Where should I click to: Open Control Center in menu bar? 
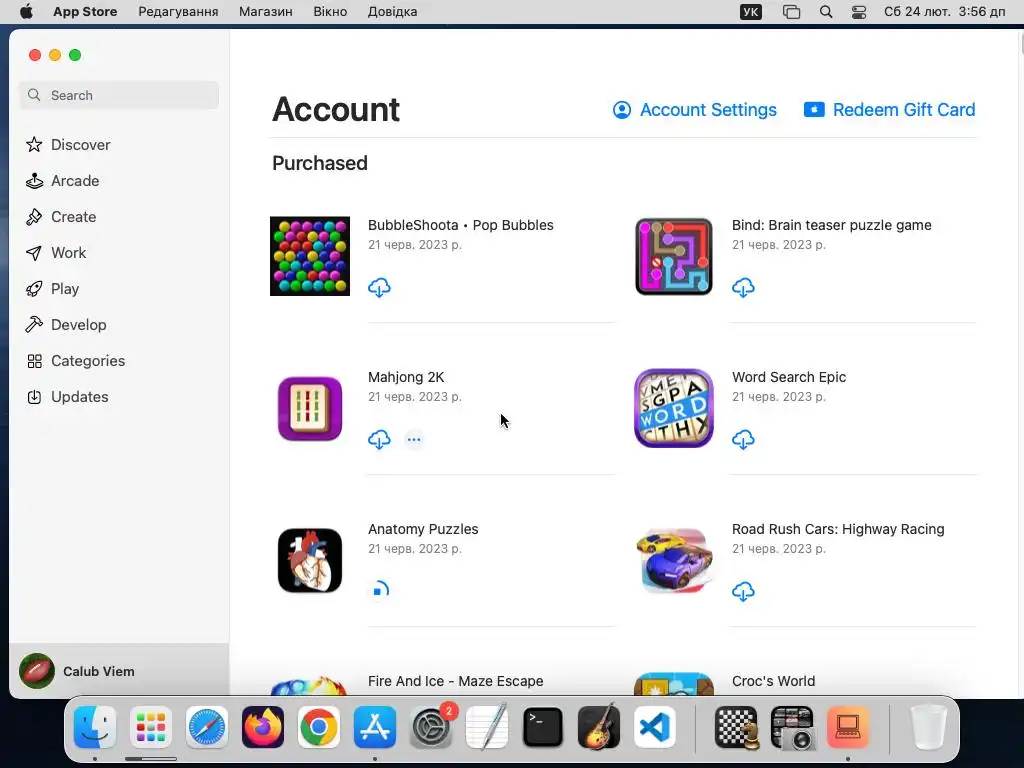859,12
